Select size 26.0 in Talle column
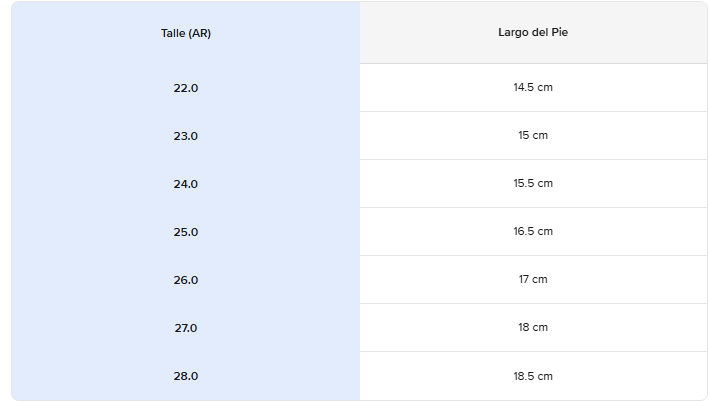This screenshot has height=402, width=710. pos(186,280)
